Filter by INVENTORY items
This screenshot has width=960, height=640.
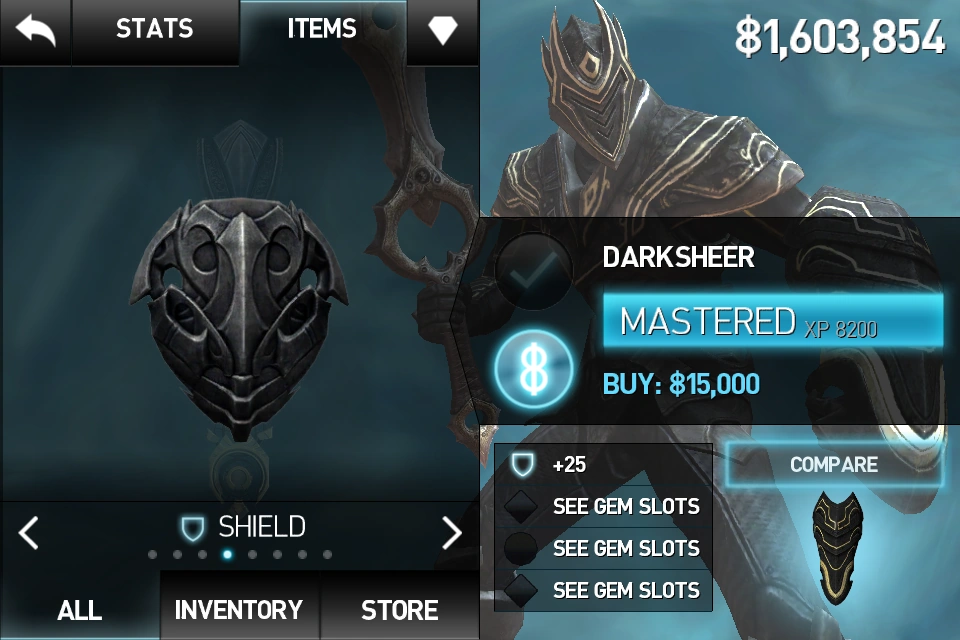click(x=239, y=610)
